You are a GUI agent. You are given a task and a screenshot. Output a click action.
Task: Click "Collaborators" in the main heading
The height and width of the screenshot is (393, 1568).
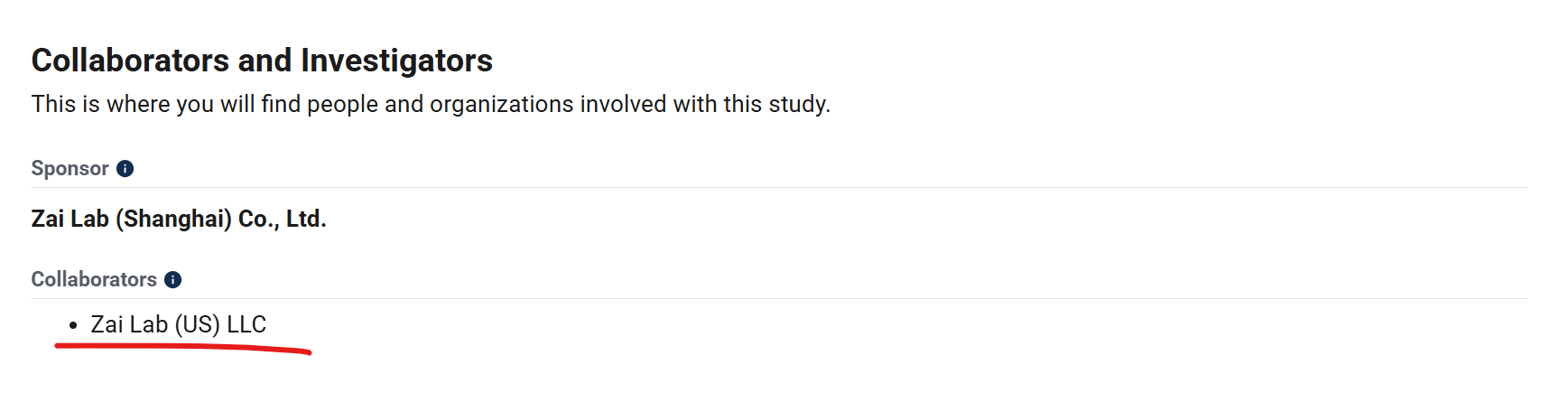[x=130, y=61]
